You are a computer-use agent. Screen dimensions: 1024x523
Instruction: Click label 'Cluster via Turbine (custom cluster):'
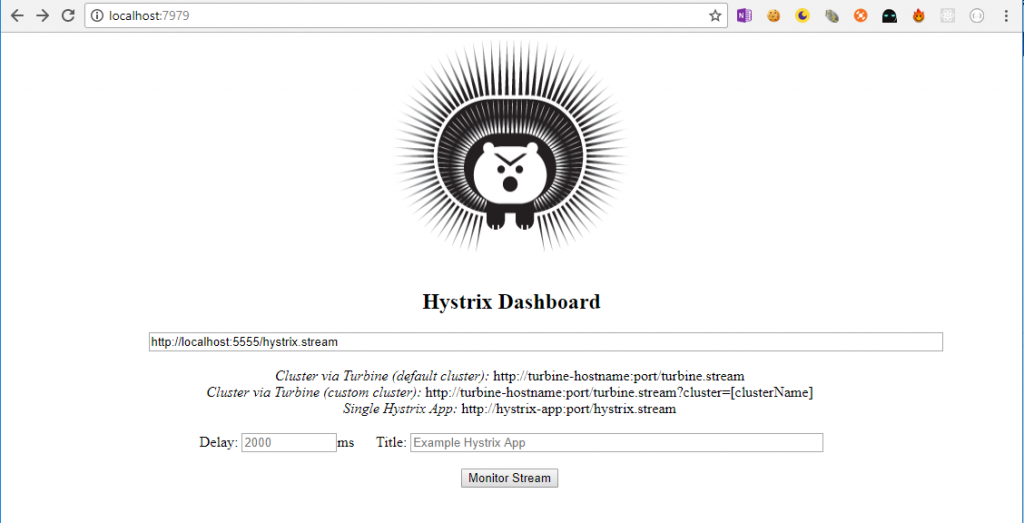tap(314, 393)
